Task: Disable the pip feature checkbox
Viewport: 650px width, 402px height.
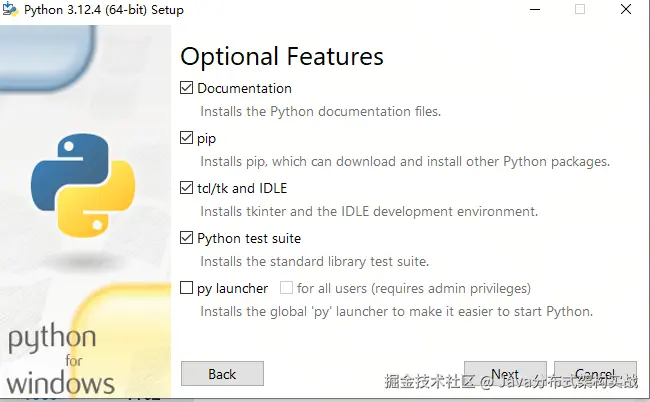Action: (x=186, y=138)
